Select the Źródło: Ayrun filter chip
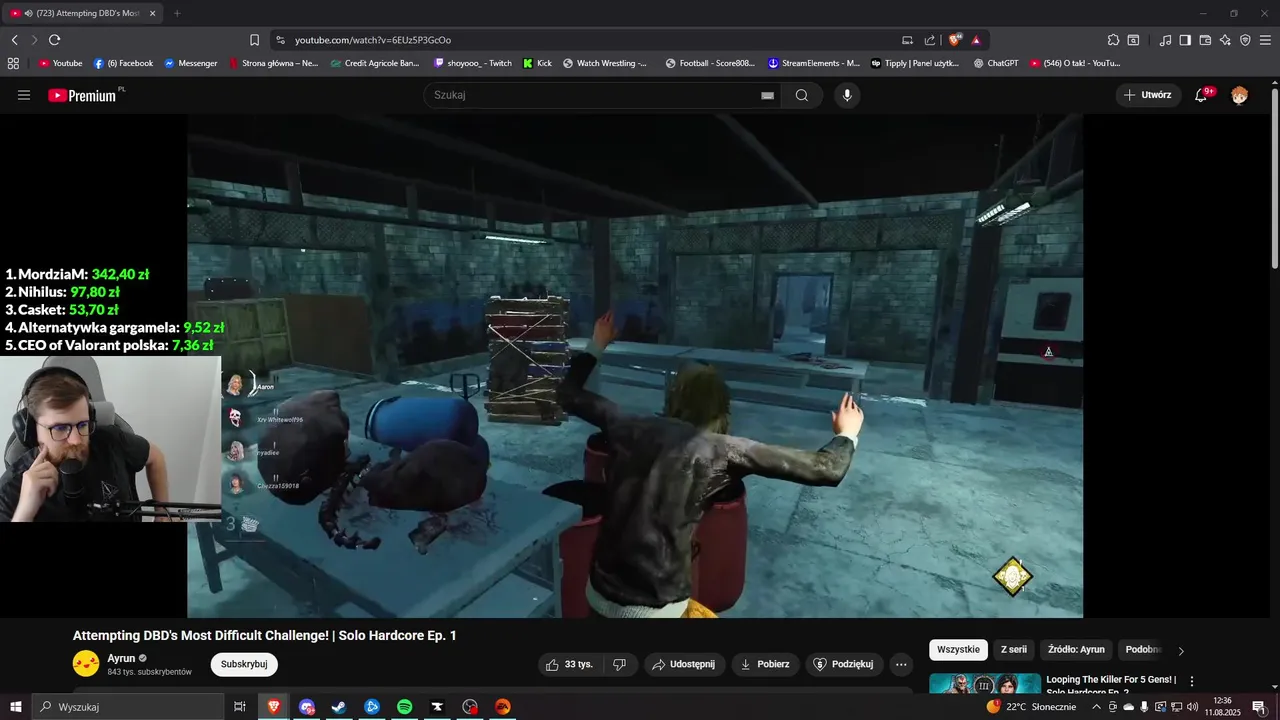 click(1076, 650)
